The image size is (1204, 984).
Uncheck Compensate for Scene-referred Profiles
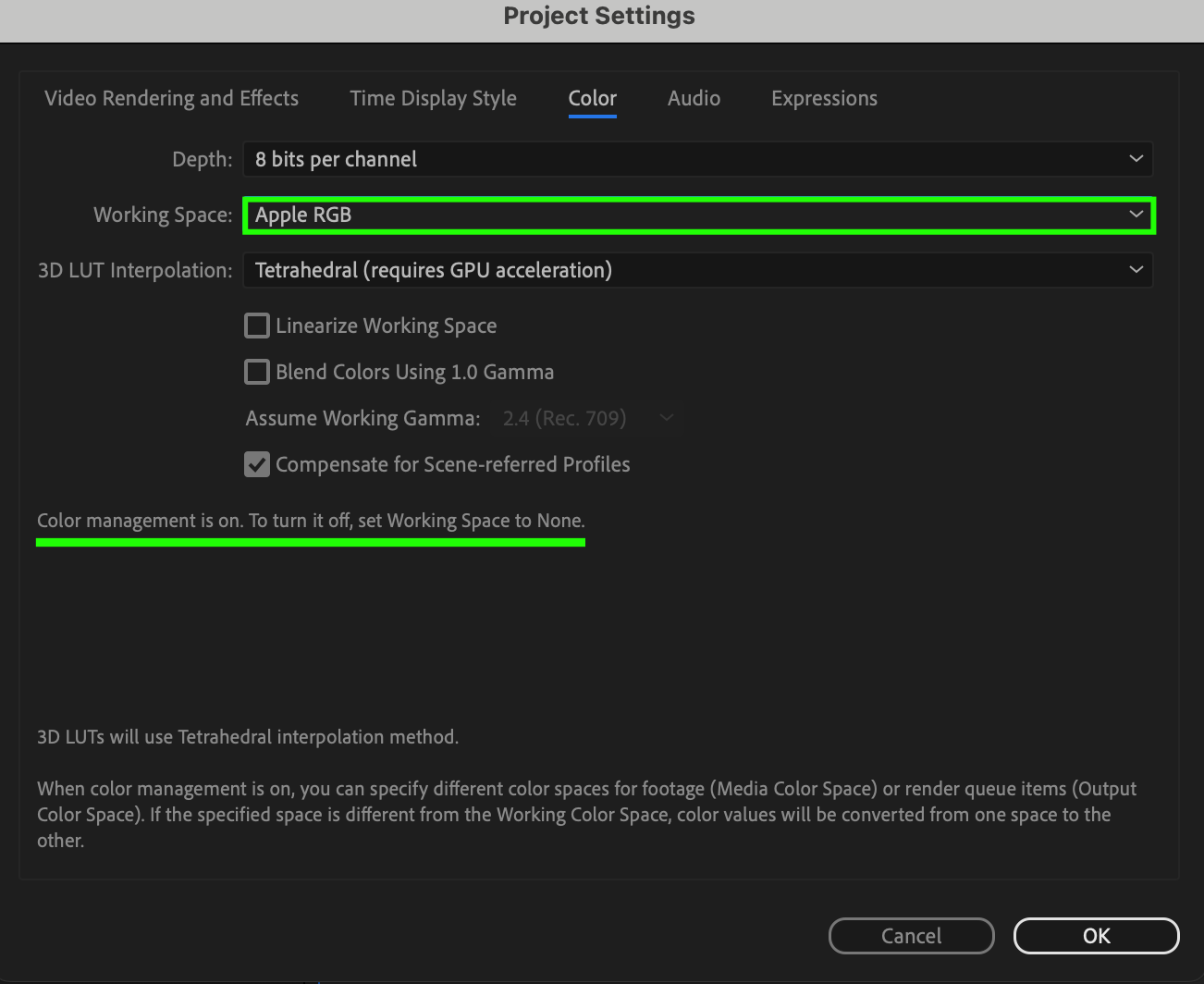257,464
